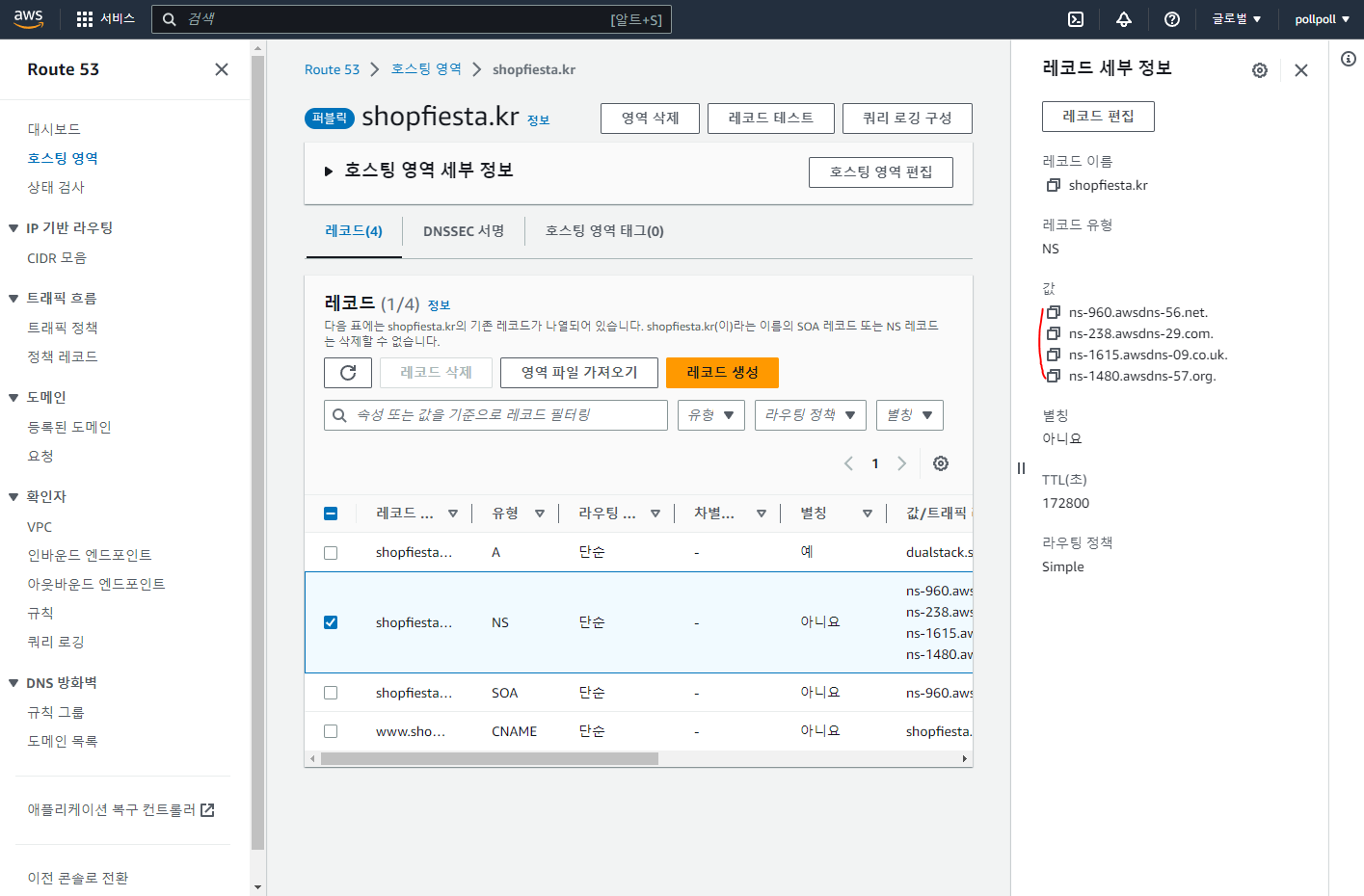Click the 호스팅 영역 편집 button

click(x=881, y=172)
